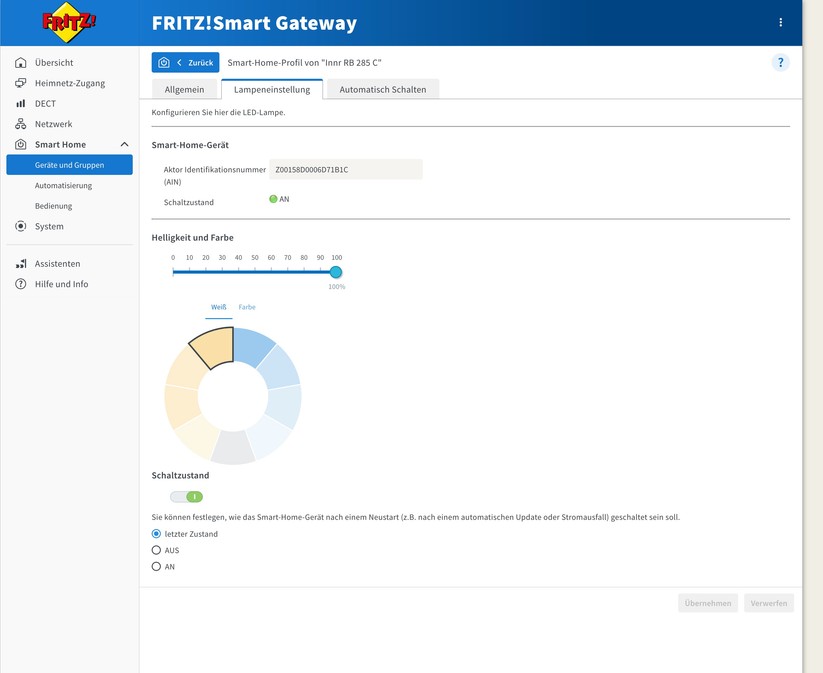Open System via its target icon
The width and height of the screenshot is (823, 673).
click(20, 225)
